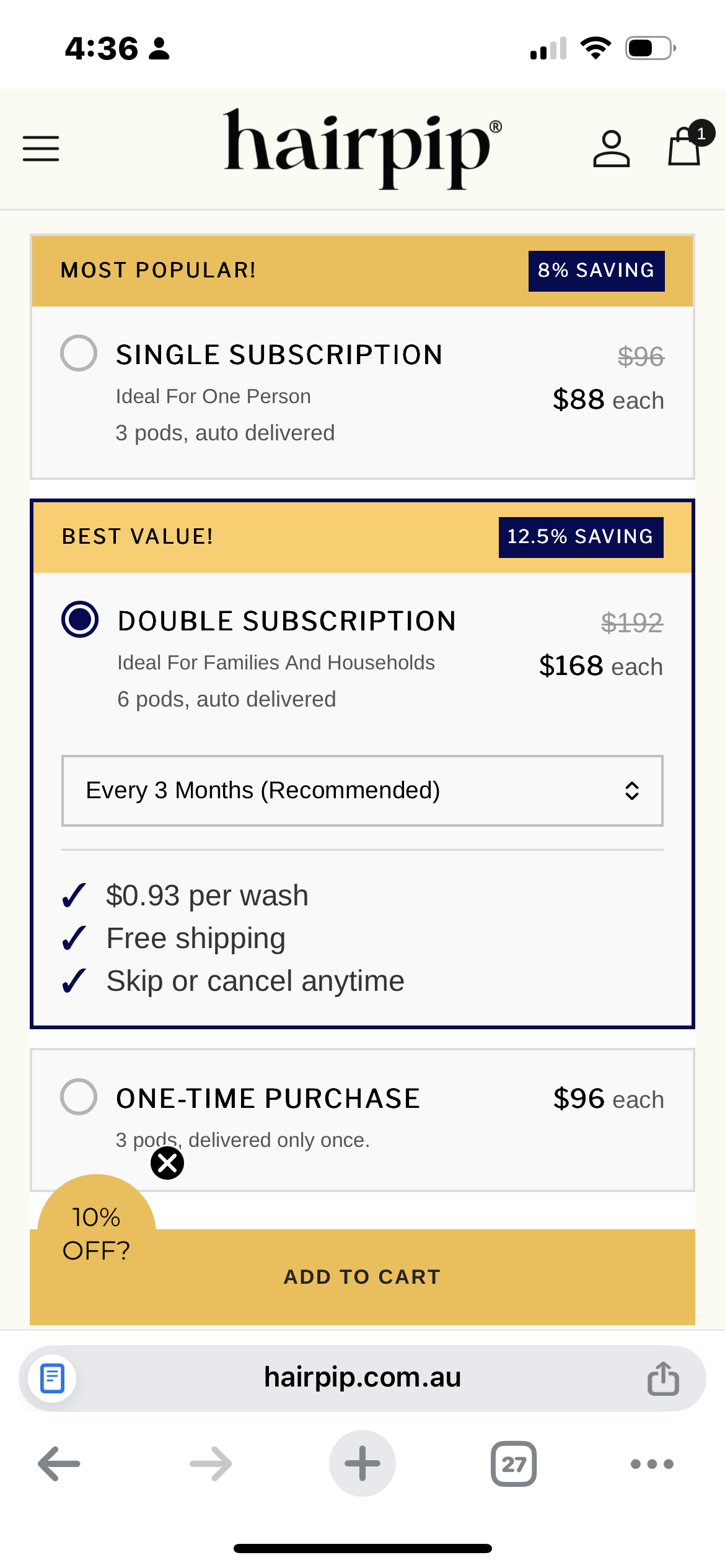Show the 27 open tabs

point(514,1464)
